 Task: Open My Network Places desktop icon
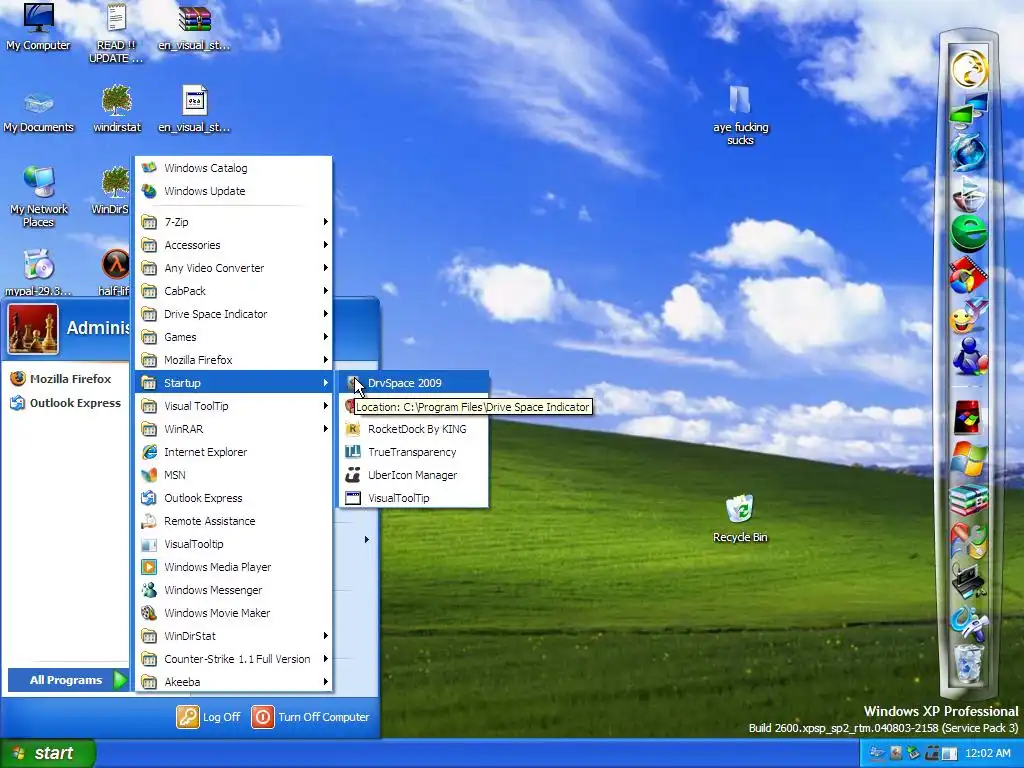coord(39,196)
